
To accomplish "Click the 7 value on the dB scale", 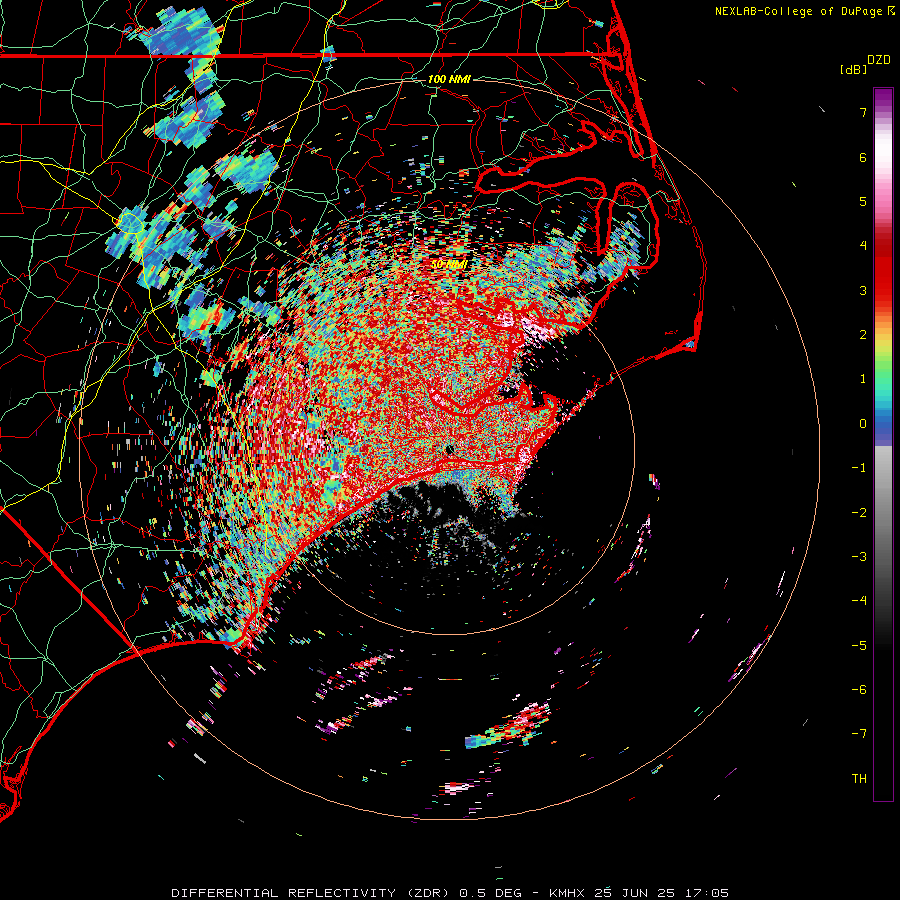I will point(863,112).
